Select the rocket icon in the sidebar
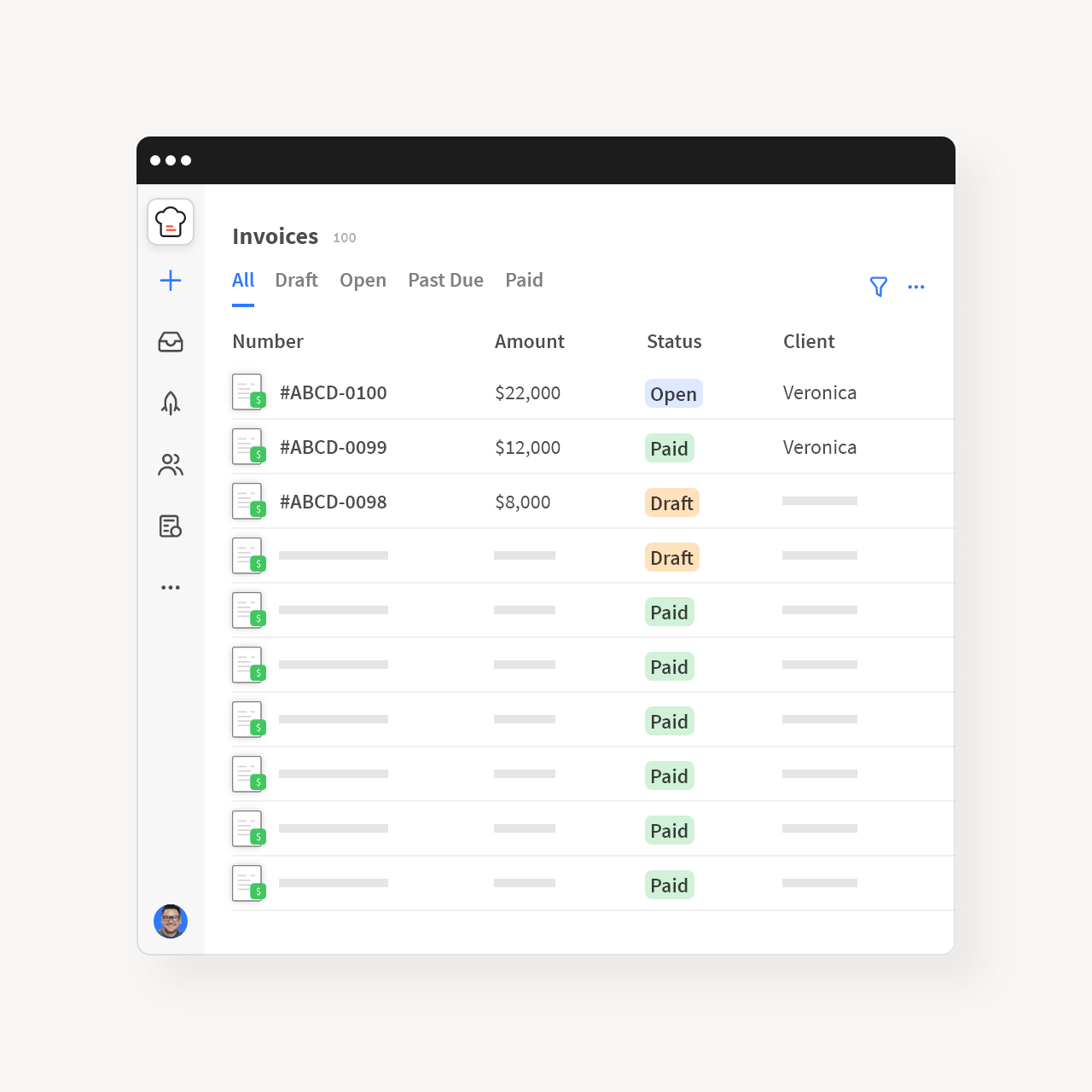This screenshot has height=1092, width=1092. 170,403
